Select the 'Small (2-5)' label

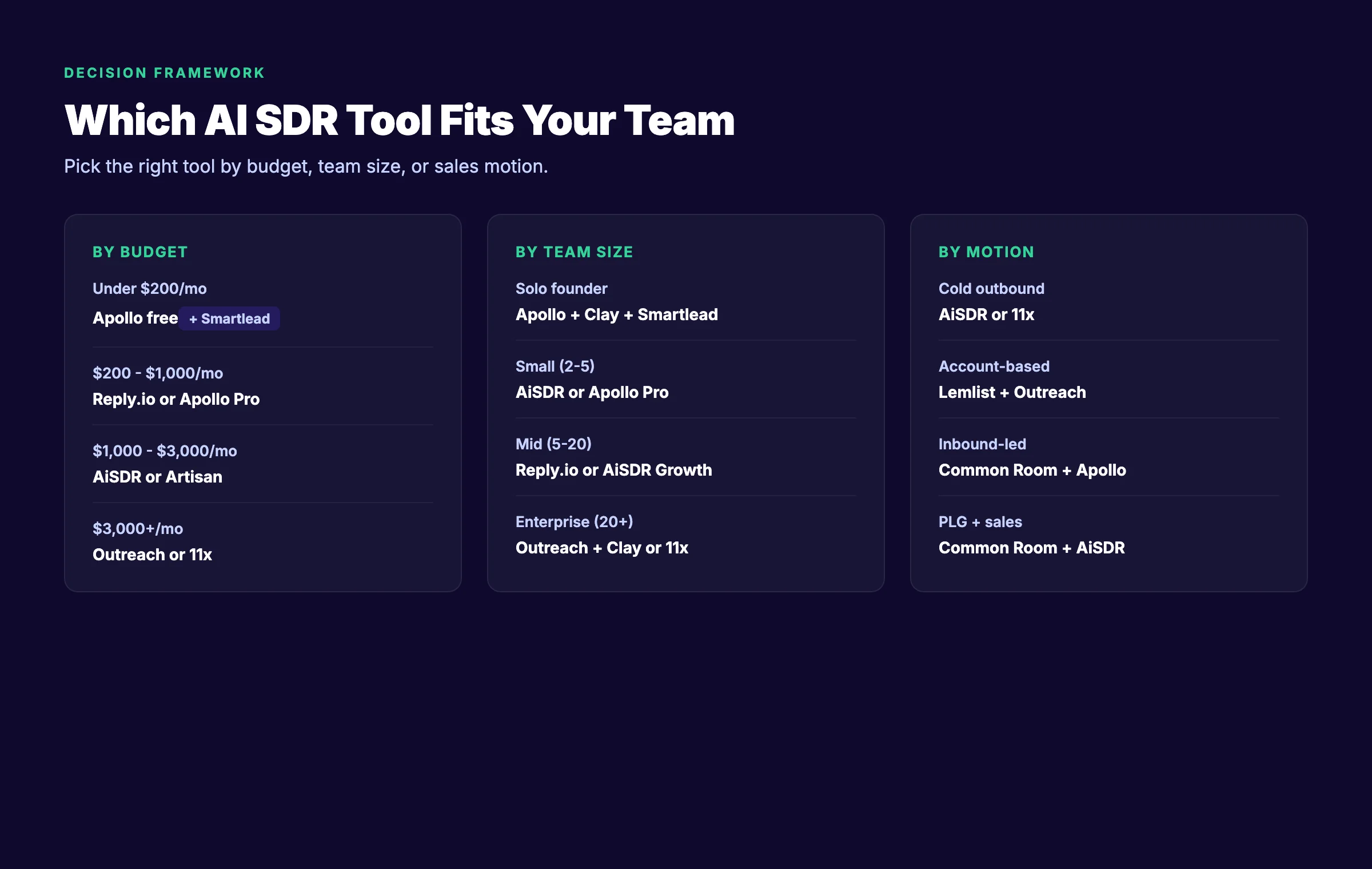coord(555,366)
